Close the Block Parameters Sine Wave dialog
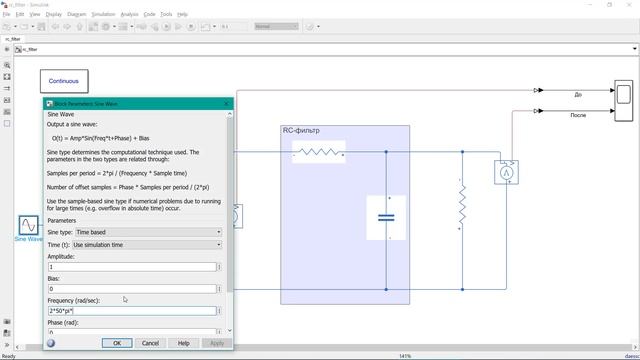Screen dimensions: 640x360 click(227, 104)
